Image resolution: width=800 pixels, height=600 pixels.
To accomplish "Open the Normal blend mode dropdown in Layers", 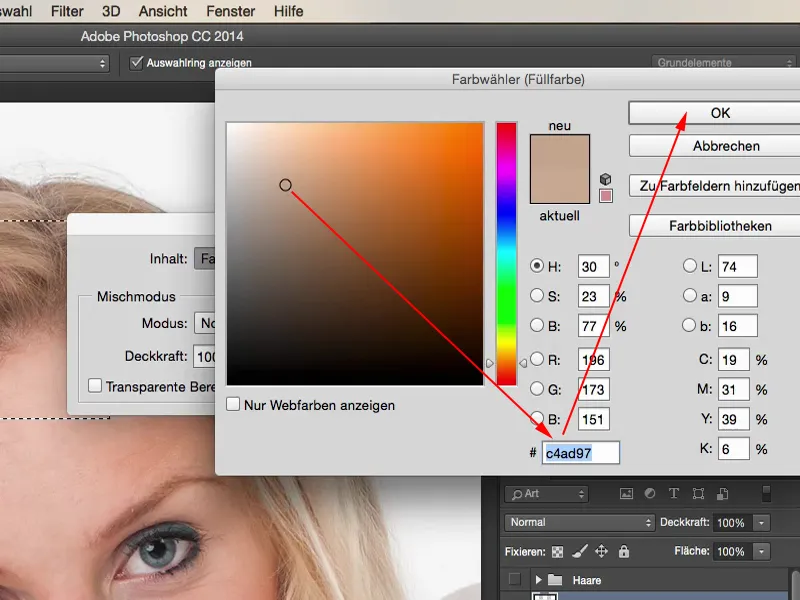I will 579,522.
